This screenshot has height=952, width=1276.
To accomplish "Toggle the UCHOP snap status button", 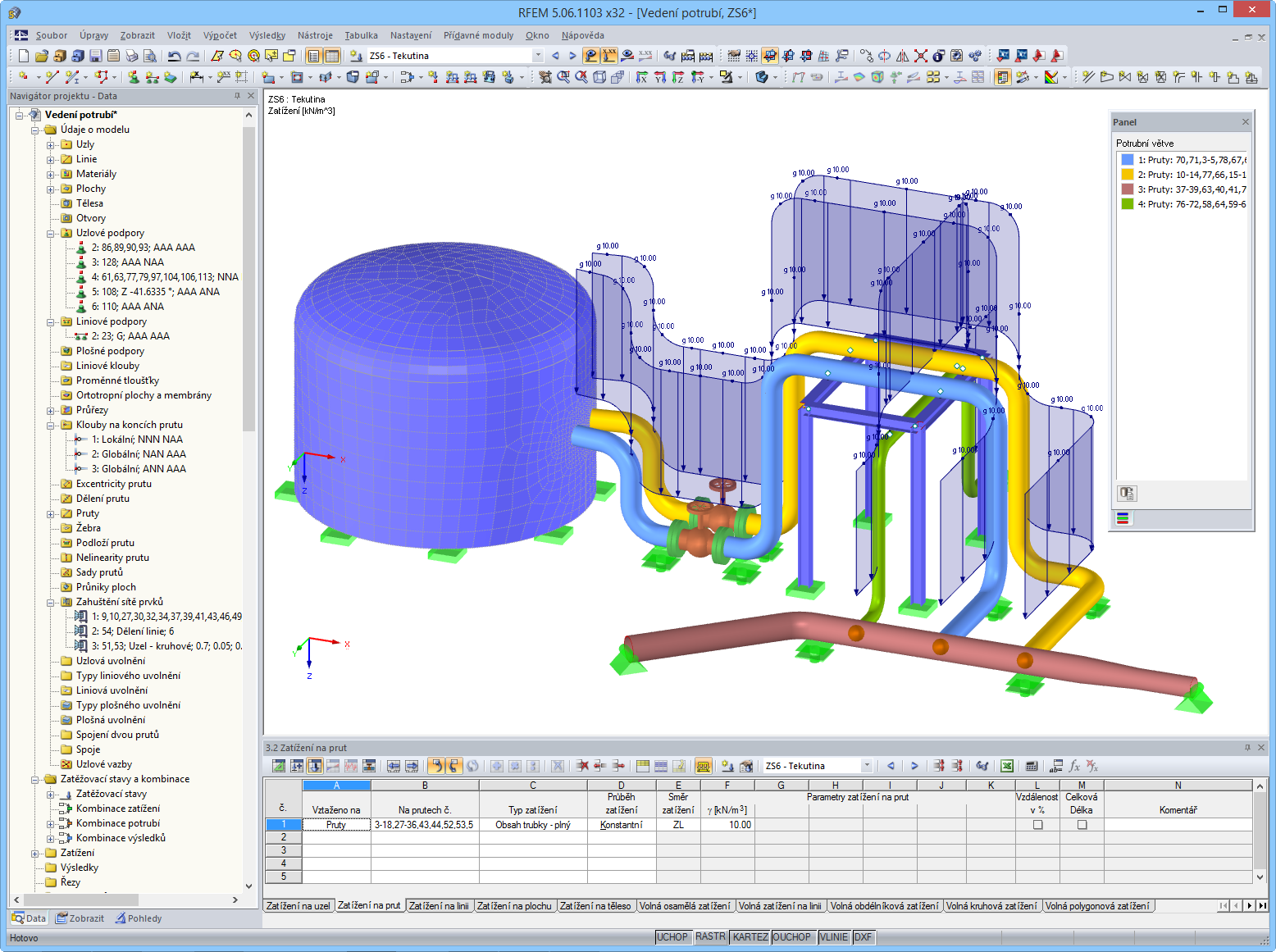I will click(x=672, y=937).
